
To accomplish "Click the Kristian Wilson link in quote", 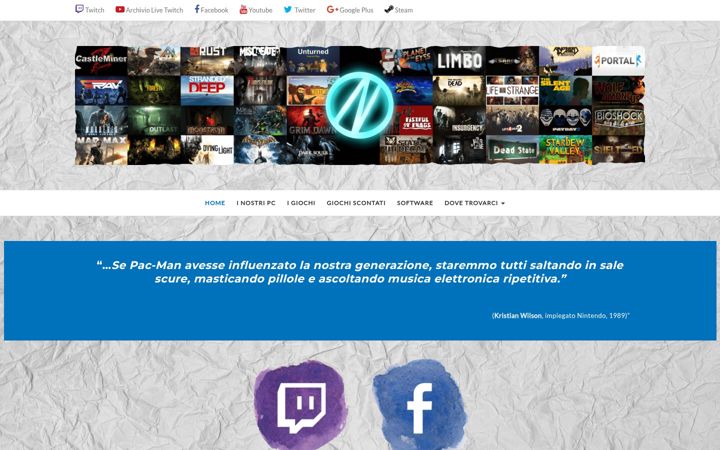I will [518, 315].
